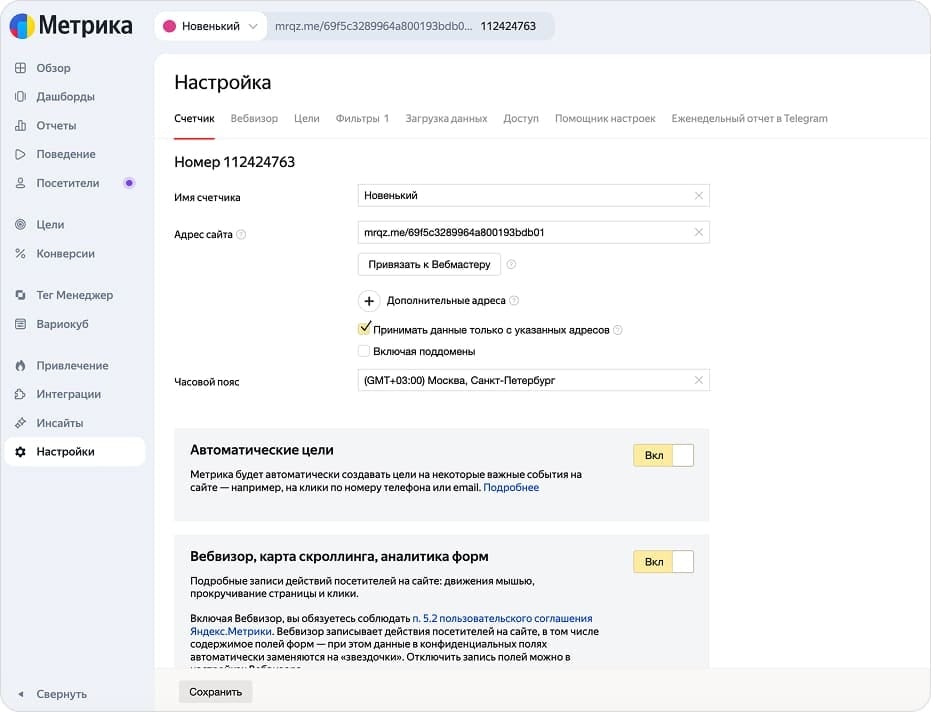Image resolution: width=931 pixels, height=712 pixels.
Task: Click the Инсайты sparkle icon
Action: (x=20, y=423)
